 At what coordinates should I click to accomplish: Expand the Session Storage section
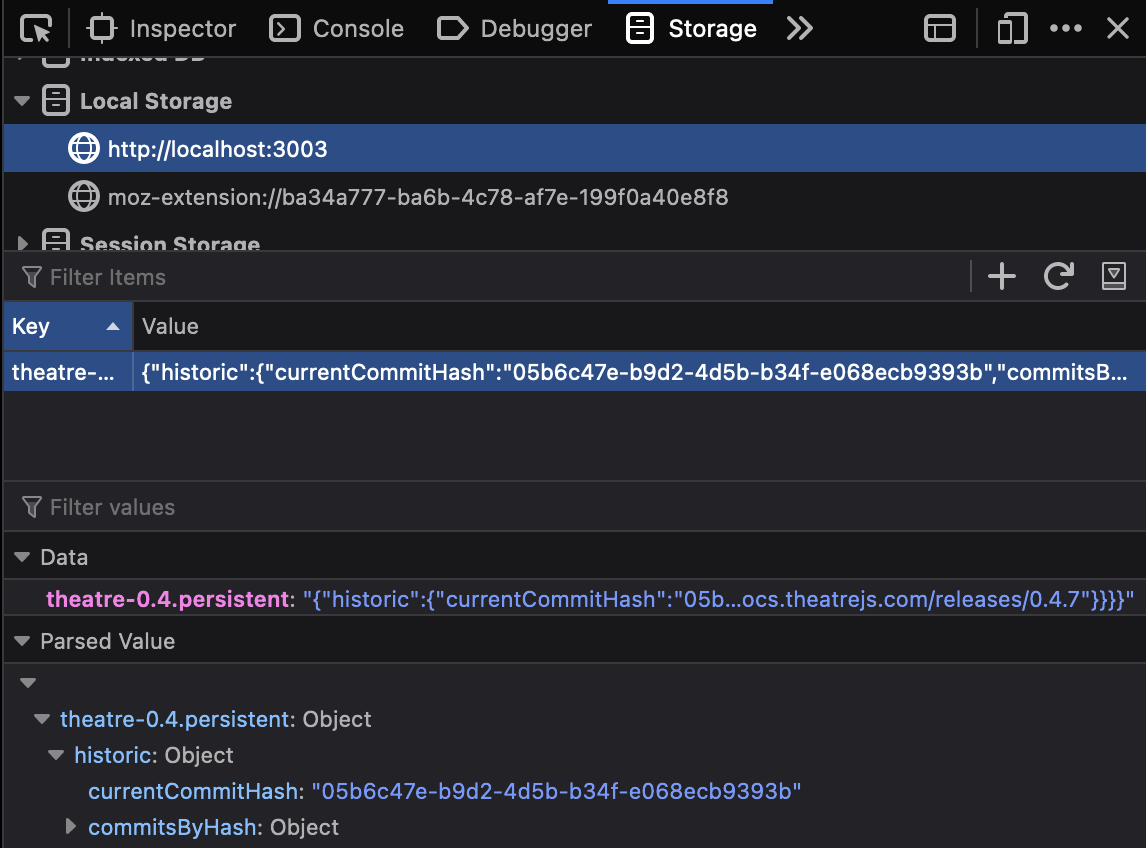pos(22,242)
